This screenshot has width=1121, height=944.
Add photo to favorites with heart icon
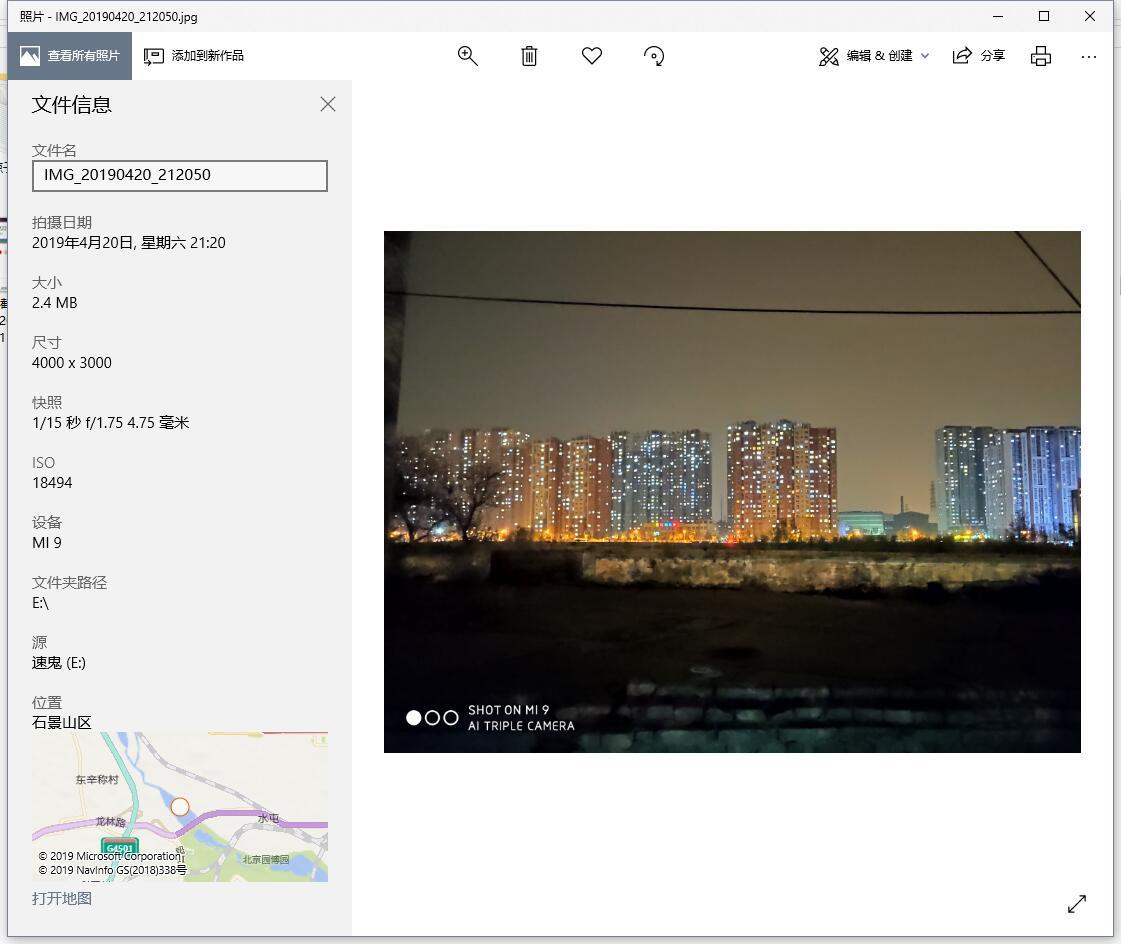(592, 56)
